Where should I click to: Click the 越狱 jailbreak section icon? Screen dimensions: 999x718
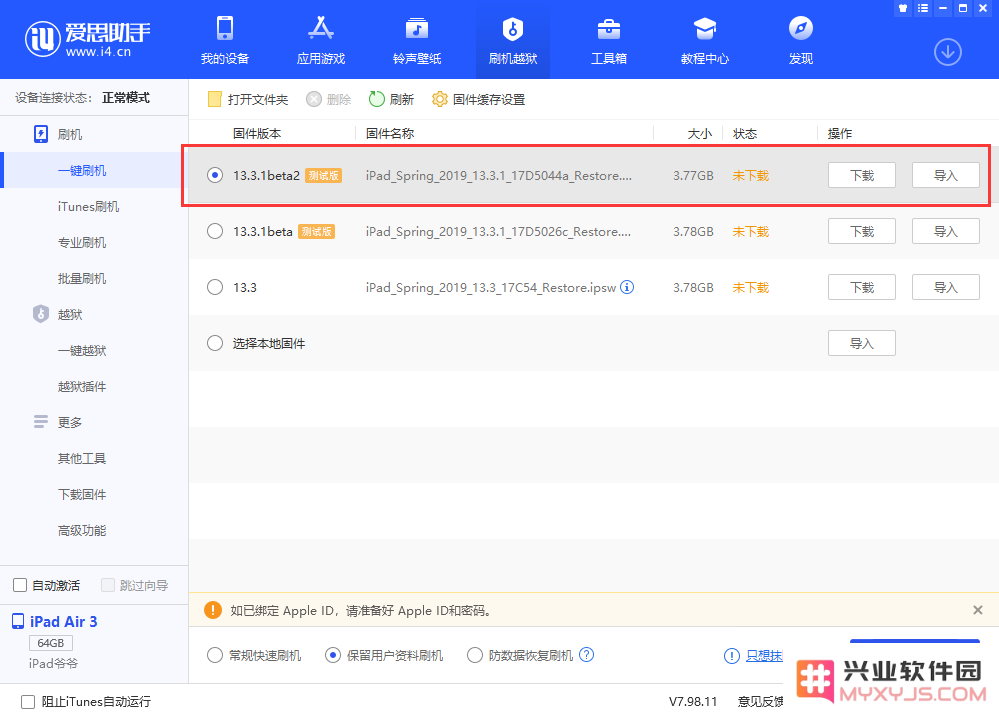(x=41, y=314)
